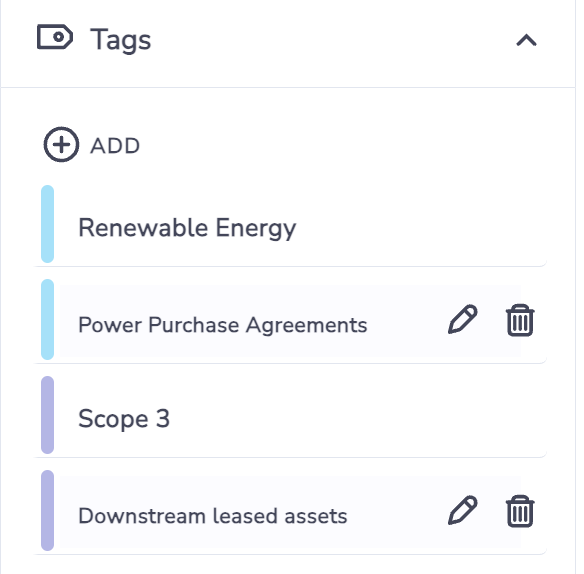Click the purple color bar beside Scope 3
The image size is (584, 574).
pyautogui.click(x=47, y=415)
